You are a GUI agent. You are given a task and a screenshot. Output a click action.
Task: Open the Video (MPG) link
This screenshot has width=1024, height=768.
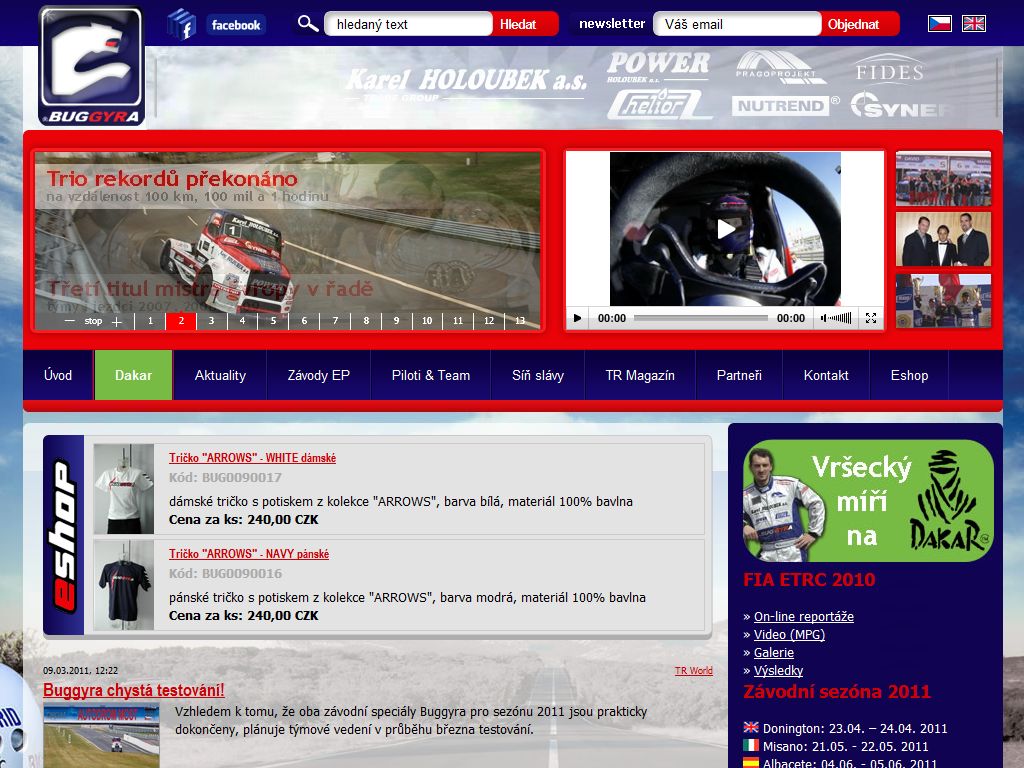pyautogui.click(x=790, y=635)
